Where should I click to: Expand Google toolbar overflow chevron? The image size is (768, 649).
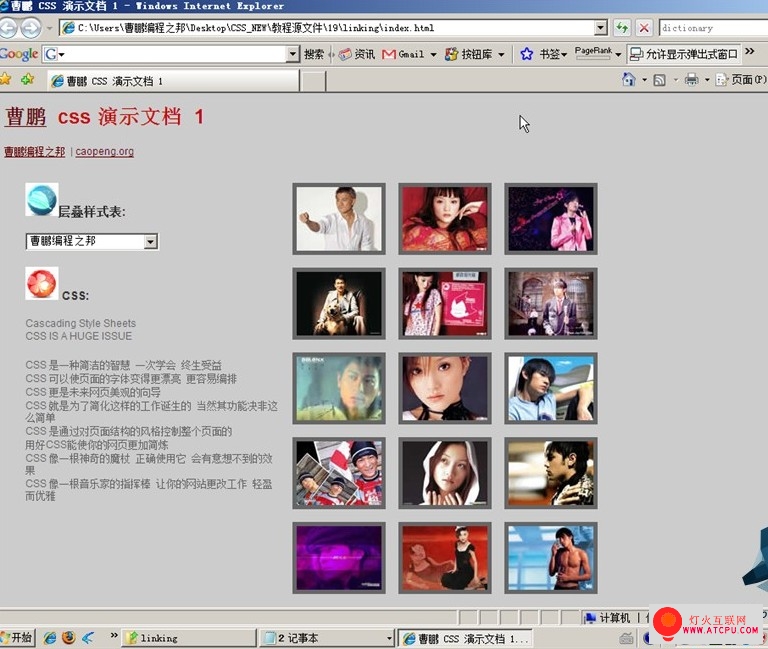coord(750,51)
